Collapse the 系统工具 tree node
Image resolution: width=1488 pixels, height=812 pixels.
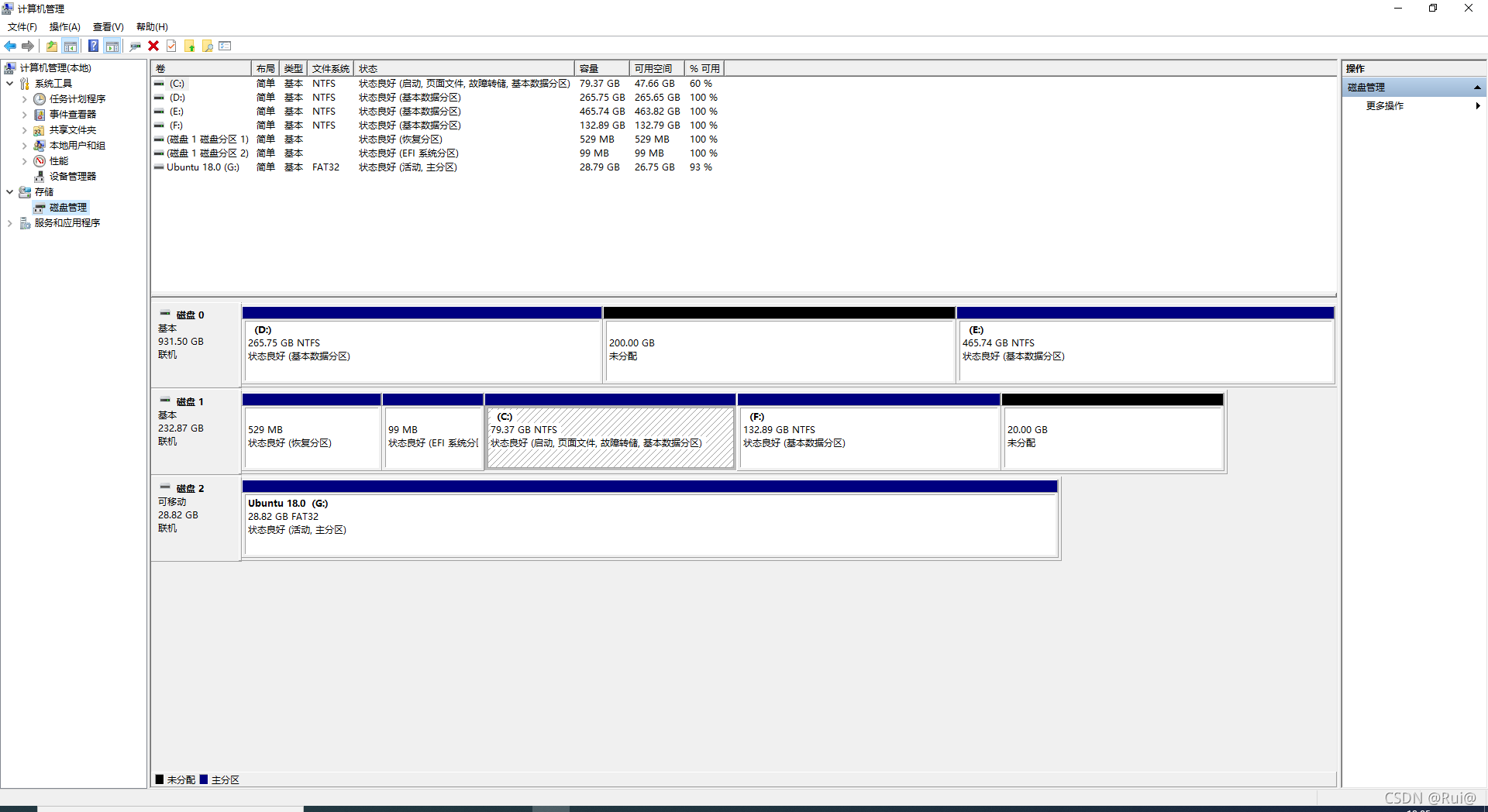point(9,84)
